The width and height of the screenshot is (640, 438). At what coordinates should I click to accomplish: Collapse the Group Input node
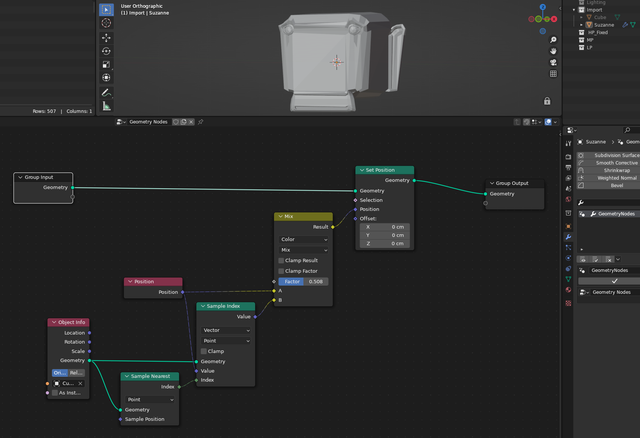(x=20, y=177)
